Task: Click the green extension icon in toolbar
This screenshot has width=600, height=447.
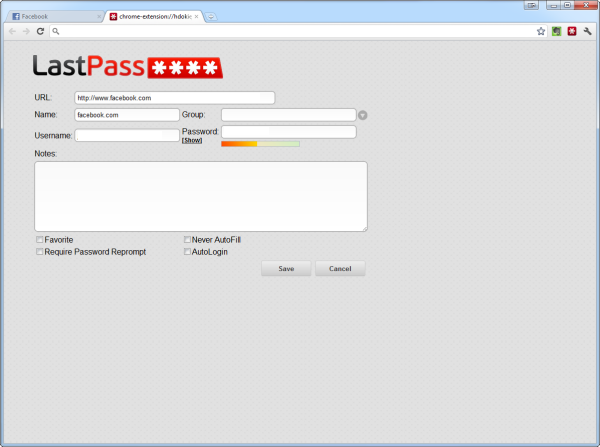Action: (x=556, y=31)
